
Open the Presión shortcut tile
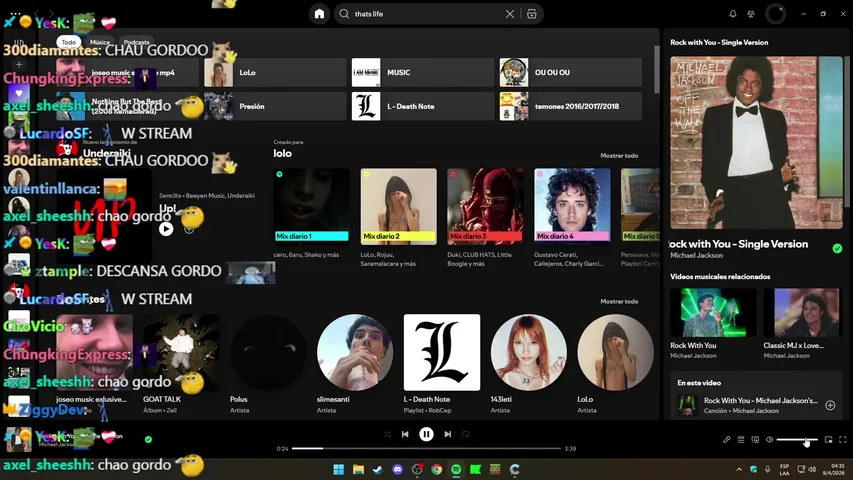(275, 106)
